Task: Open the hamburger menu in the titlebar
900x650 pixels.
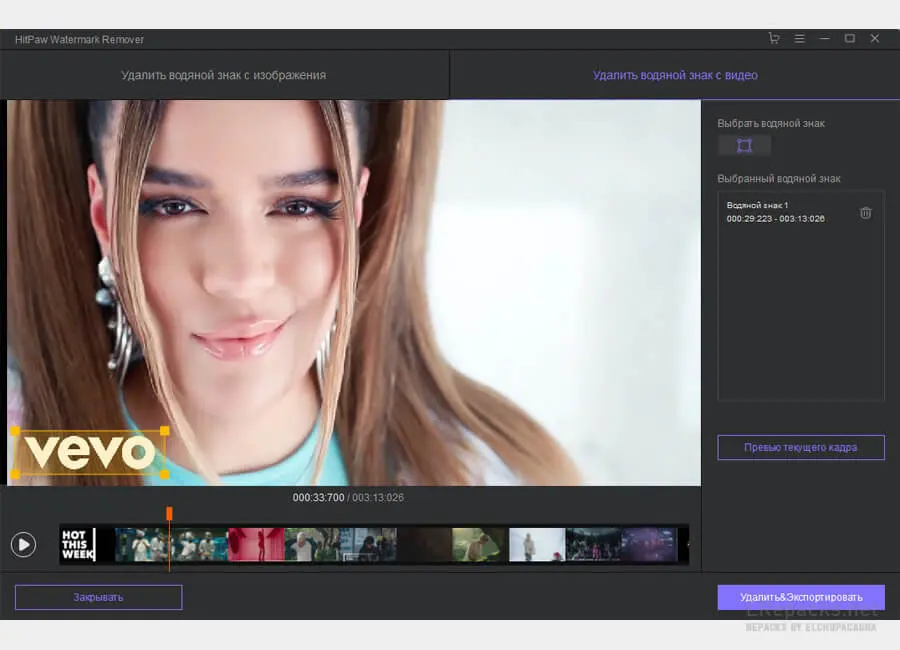Action: point(799,38)
